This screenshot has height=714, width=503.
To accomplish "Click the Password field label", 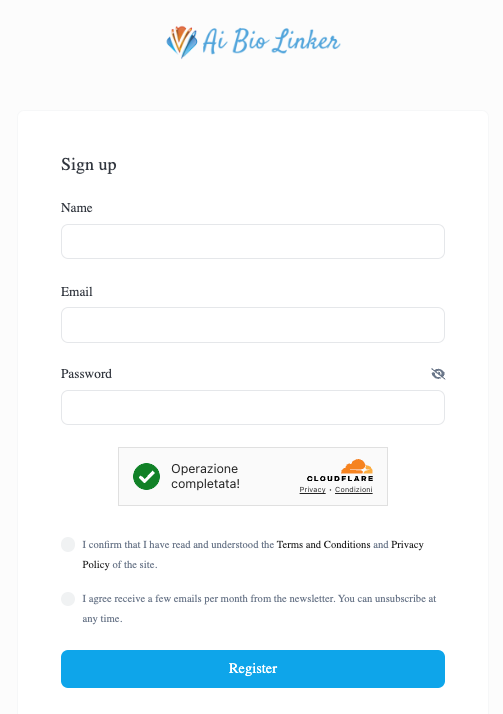I will pos(86,374).
